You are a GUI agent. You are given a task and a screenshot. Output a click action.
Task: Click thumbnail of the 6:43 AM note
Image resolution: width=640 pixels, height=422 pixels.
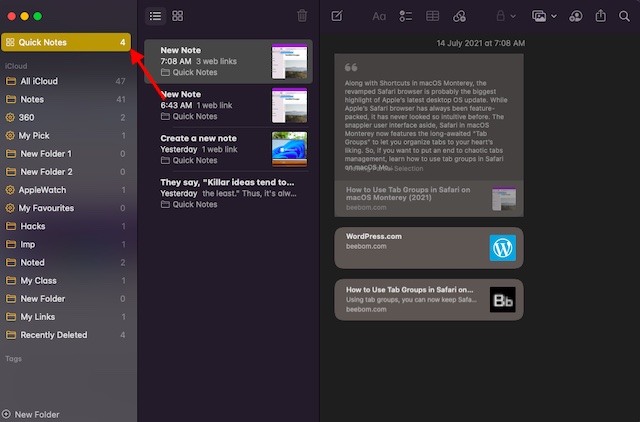289,104
